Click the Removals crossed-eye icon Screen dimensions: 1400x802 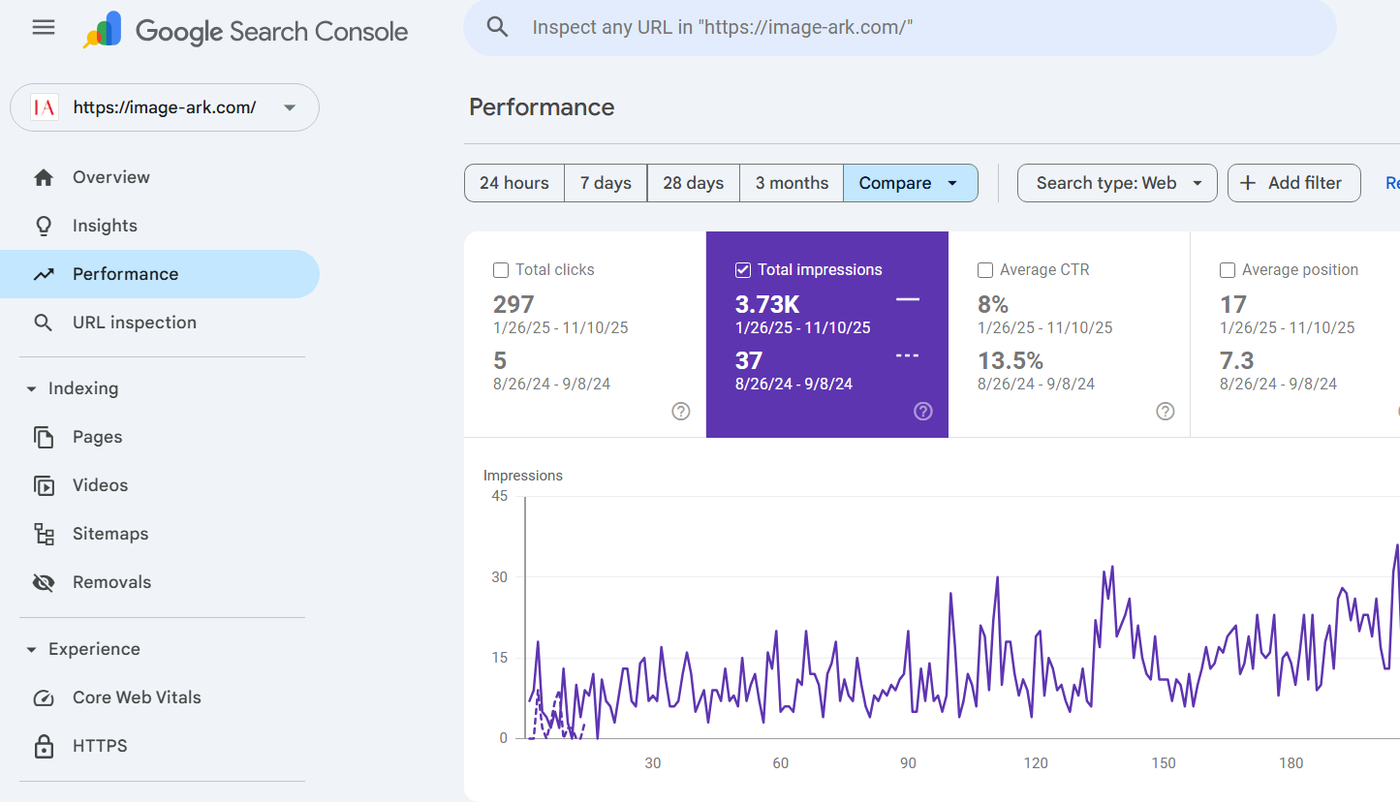pos(43,582)
